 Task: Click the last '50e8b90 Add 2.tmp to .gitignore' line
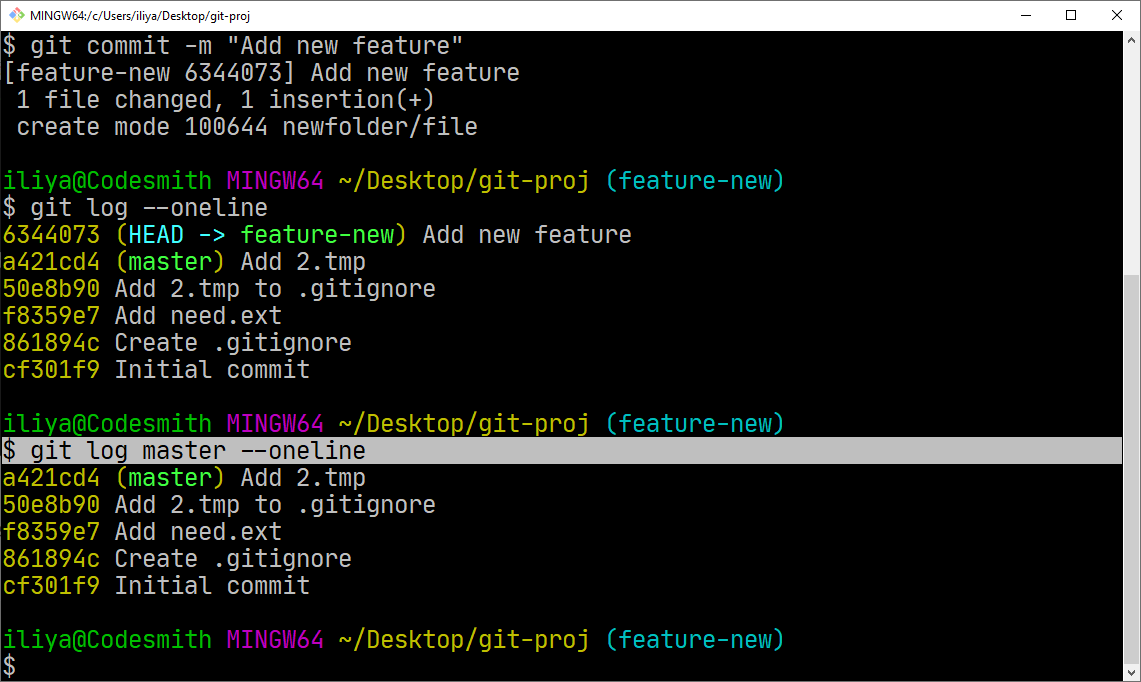219,504
